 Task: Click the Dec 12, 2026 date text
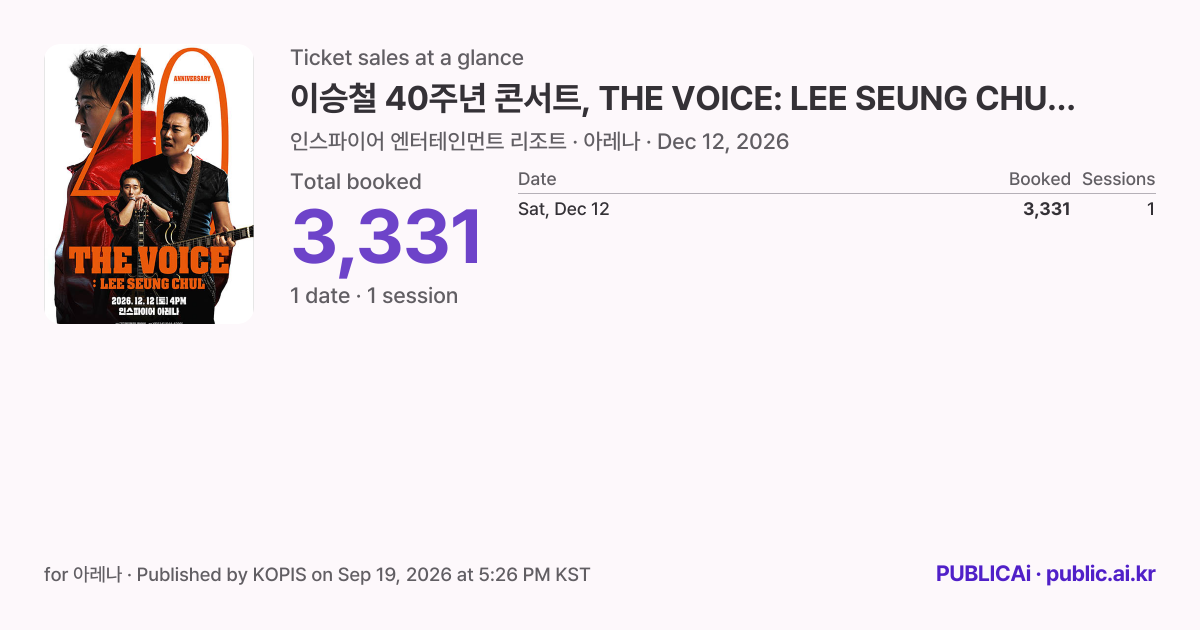(x=723, y=142)
